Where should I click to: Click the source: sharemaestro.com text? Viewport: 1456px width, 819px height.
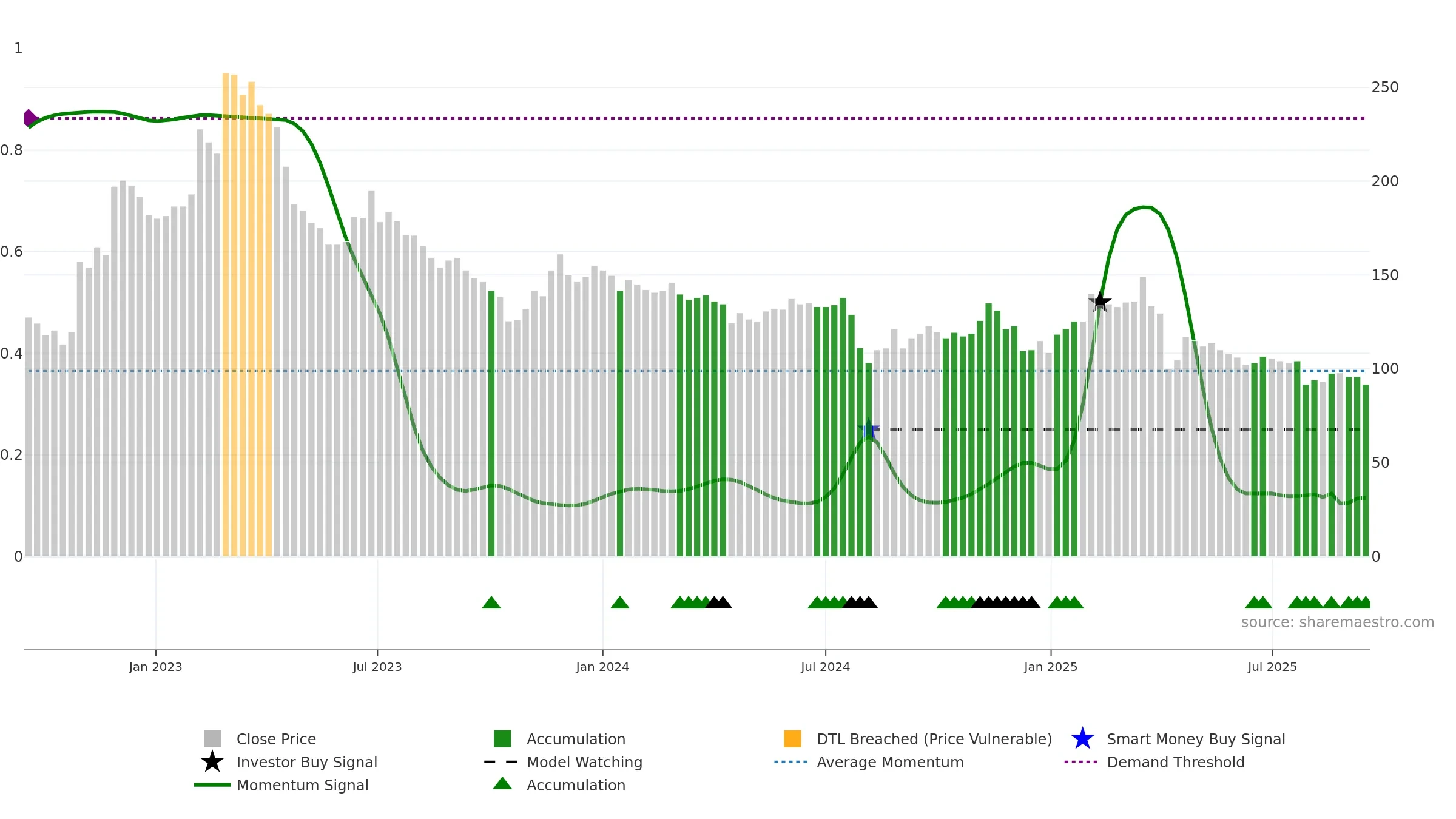click(1338, 622)
